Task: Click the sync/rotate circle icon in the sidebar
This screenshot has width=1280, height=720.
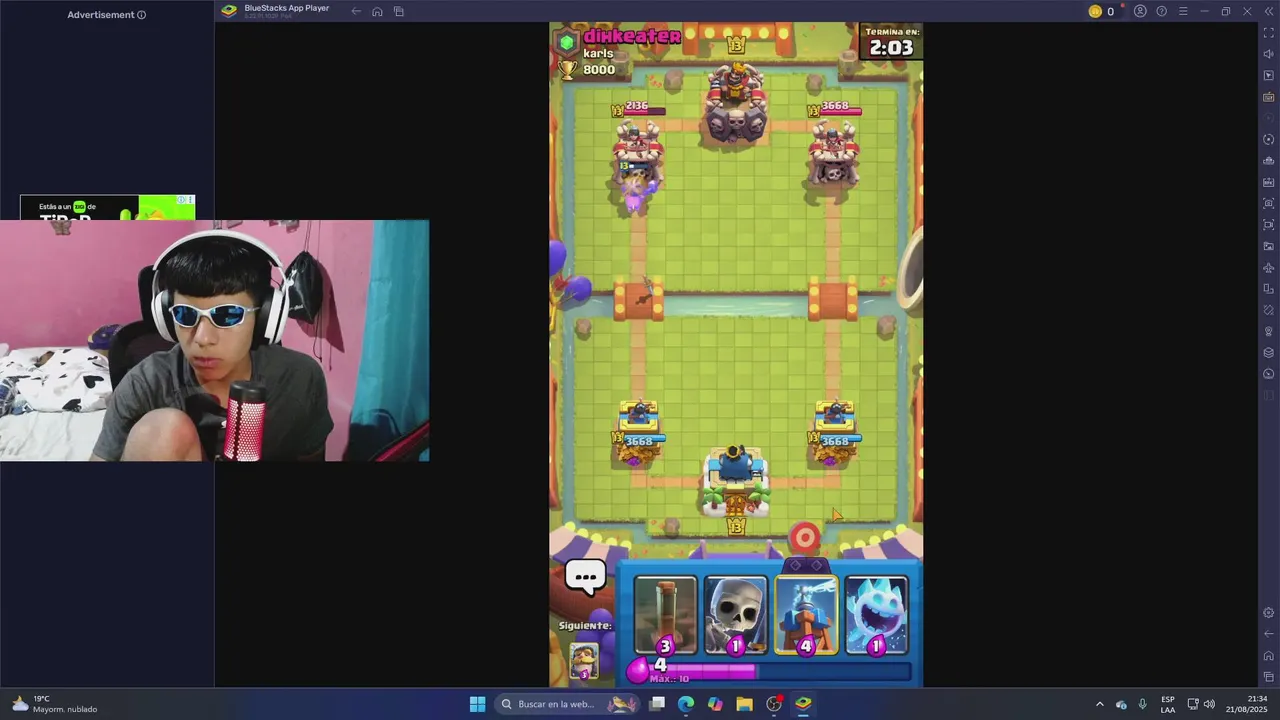Action: point(1268,139)
